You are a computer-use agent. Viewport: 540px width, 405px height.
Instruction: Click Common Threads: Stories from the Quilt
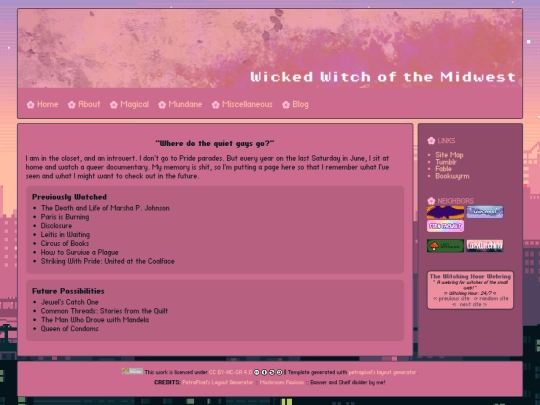[104, 311]
